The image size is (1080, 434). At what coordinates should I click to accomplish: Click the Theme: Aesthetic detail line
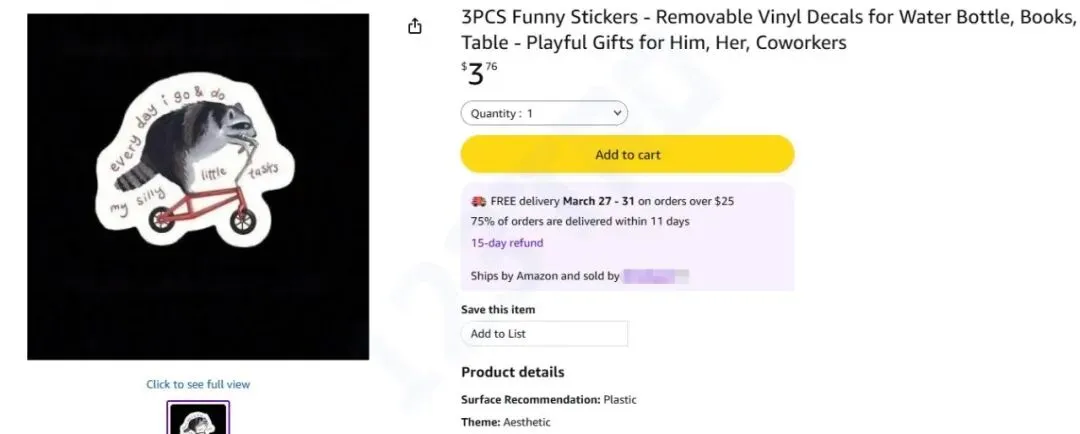(505, 423)
